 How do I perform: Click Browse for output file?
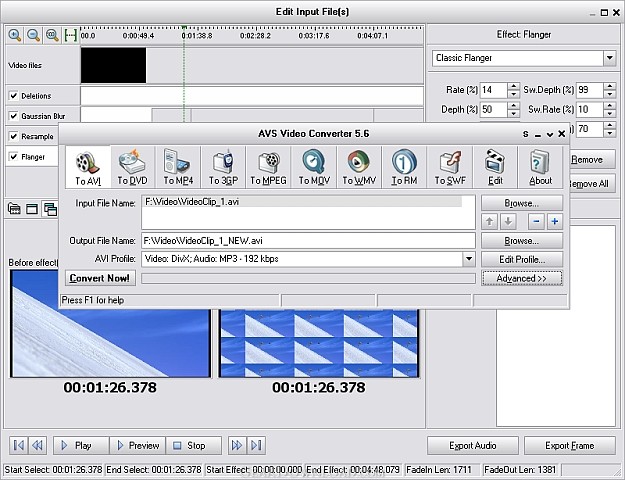click(x=522, y=241)
